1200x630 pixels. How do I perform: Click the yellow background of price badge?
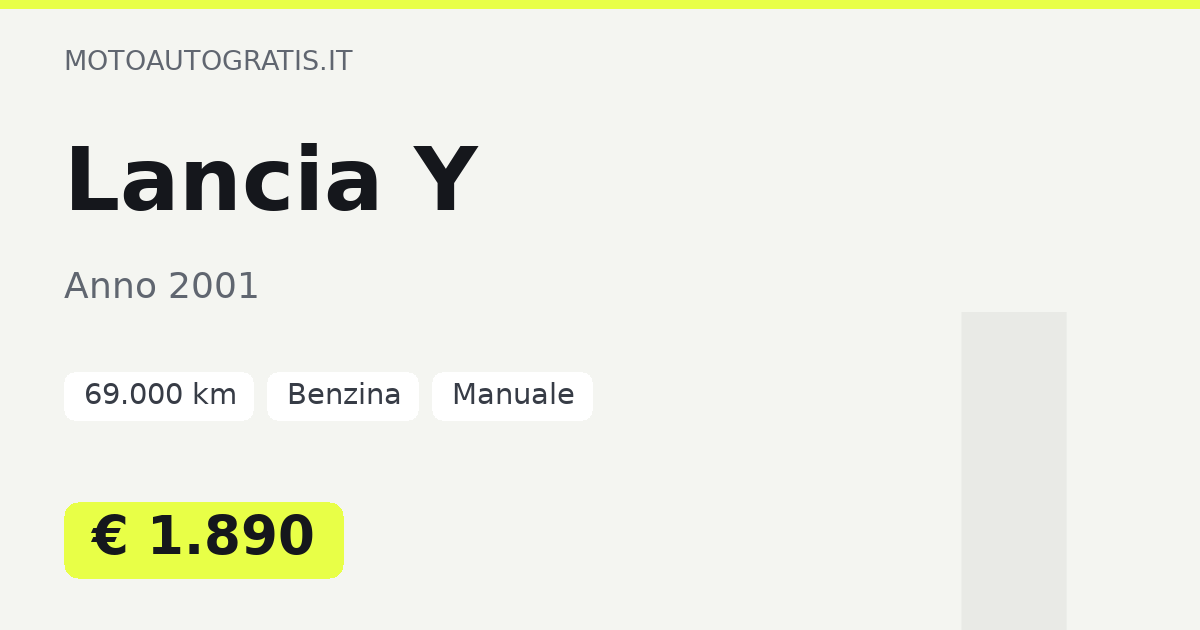(330, 566)
